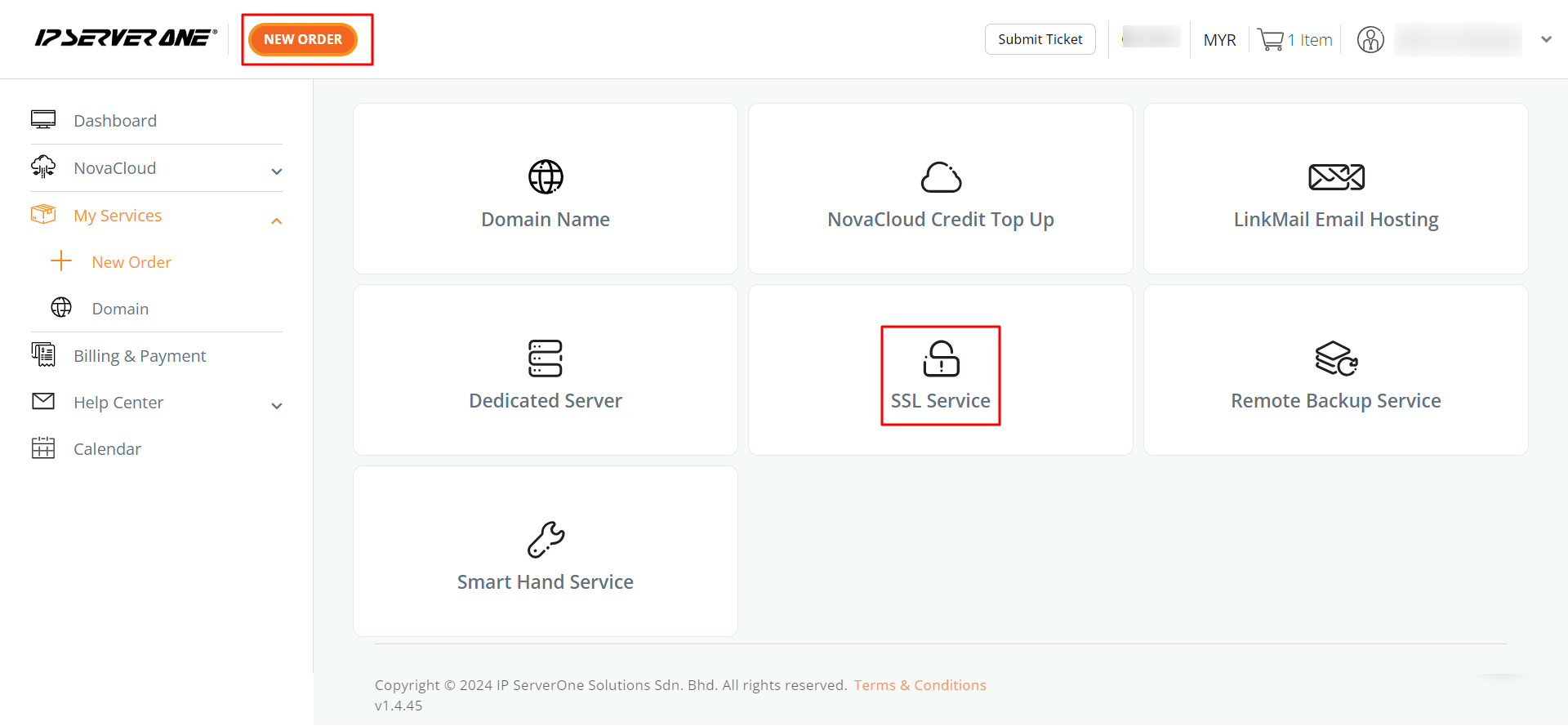The image size is (1568, 726).
Task: Click the plus icon beside New Order
Action: (x=61, y=261)
